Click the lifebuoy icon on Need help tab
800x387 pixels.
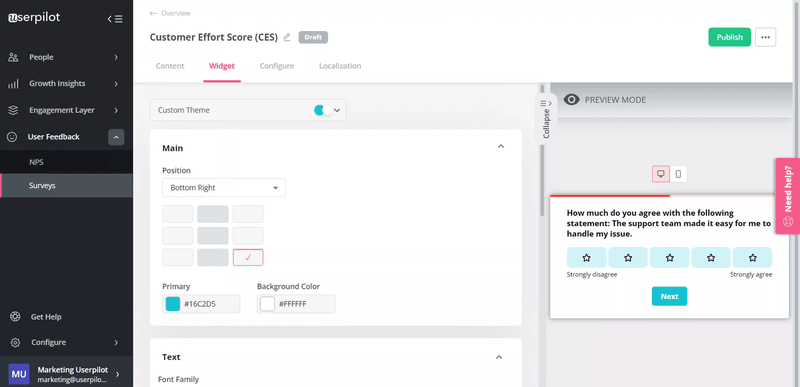tap(788, 222)
